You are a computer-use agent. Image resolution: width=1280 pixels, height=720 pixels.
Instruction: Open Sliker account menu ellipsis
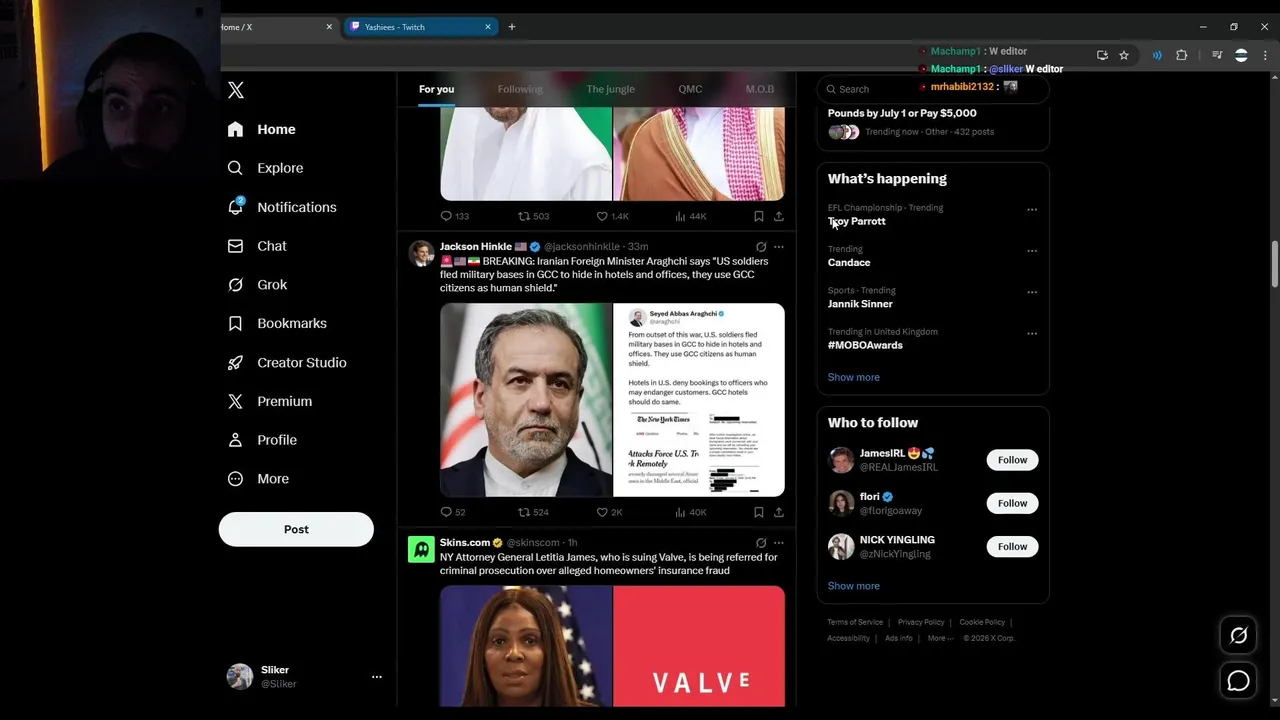[377, 677]
